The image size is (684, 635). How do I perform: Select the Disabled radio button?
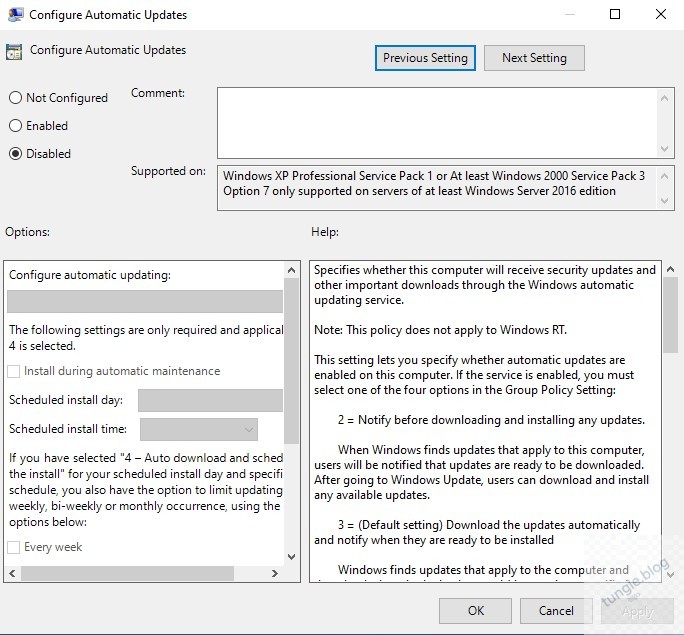[15, 154]
